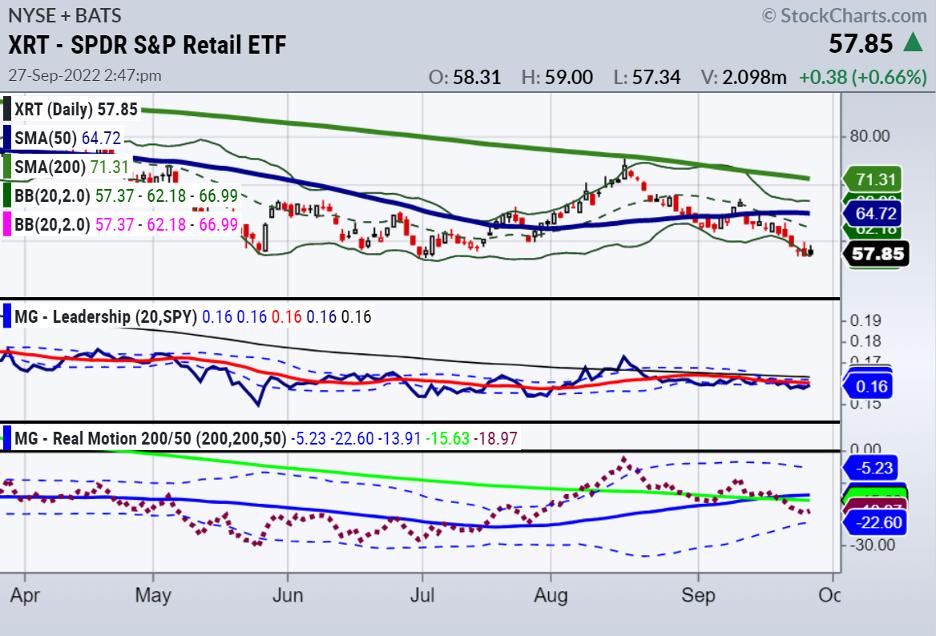Click the Apr label on date axis
936x636 pixels.
24,595
